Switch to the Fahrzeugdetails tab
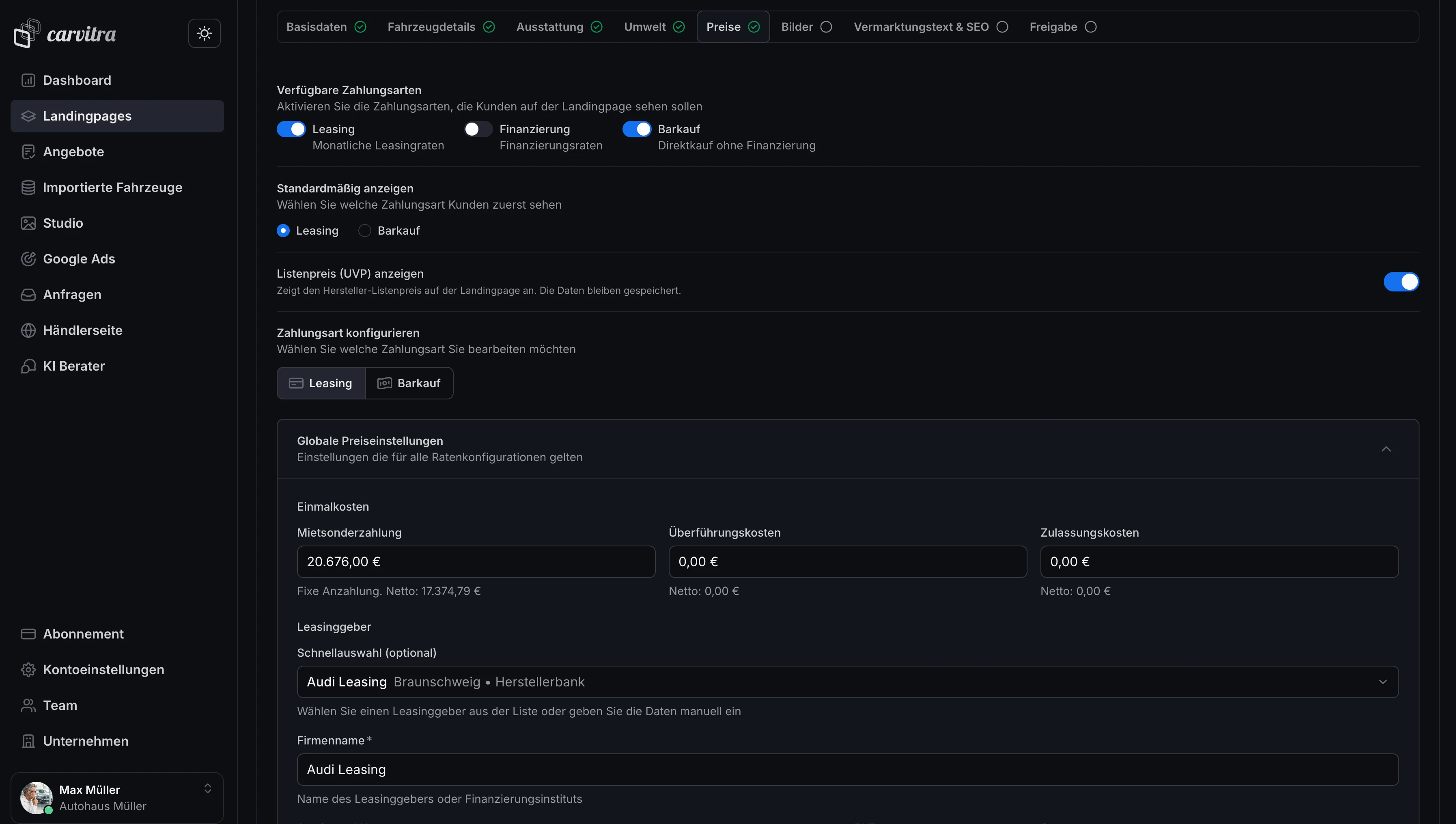Viewport: 1456px width, 824px height. 441,27
